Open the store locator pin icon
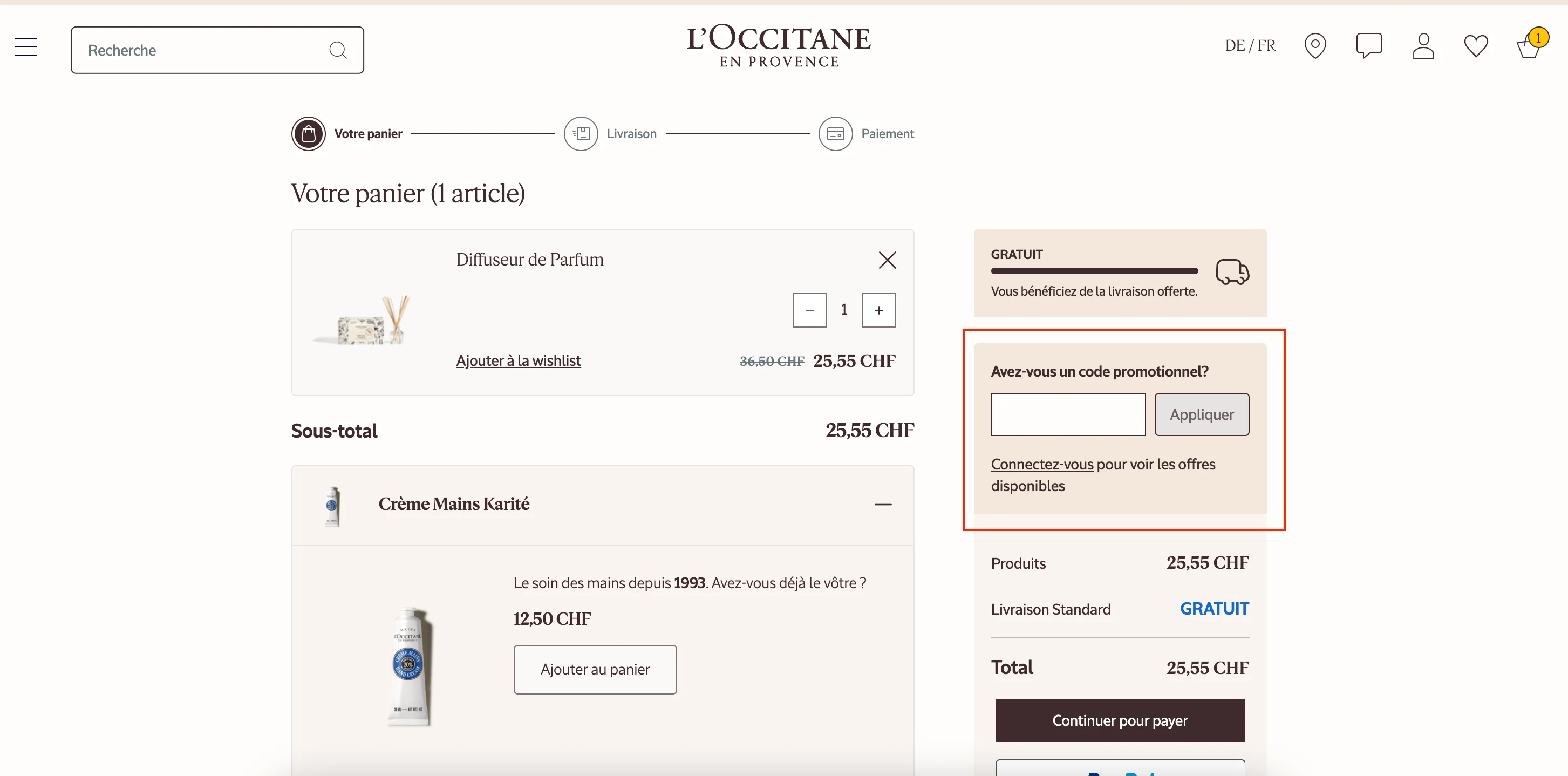Image resolution: width=1568 pixels, height=776 pixels. tap(1316, 45)
